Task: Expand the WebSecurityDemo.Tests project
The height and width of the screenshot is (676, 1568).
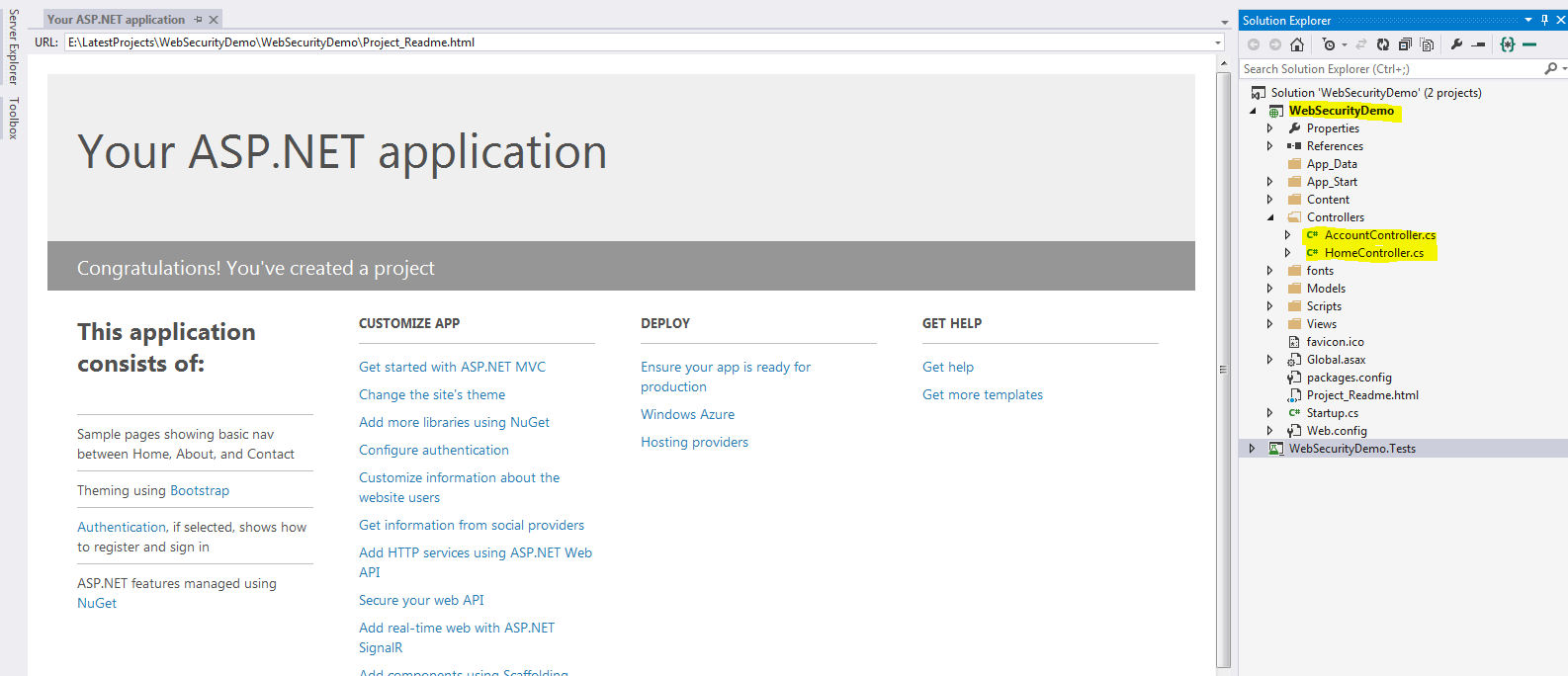Action: (x=1253, y=449)
